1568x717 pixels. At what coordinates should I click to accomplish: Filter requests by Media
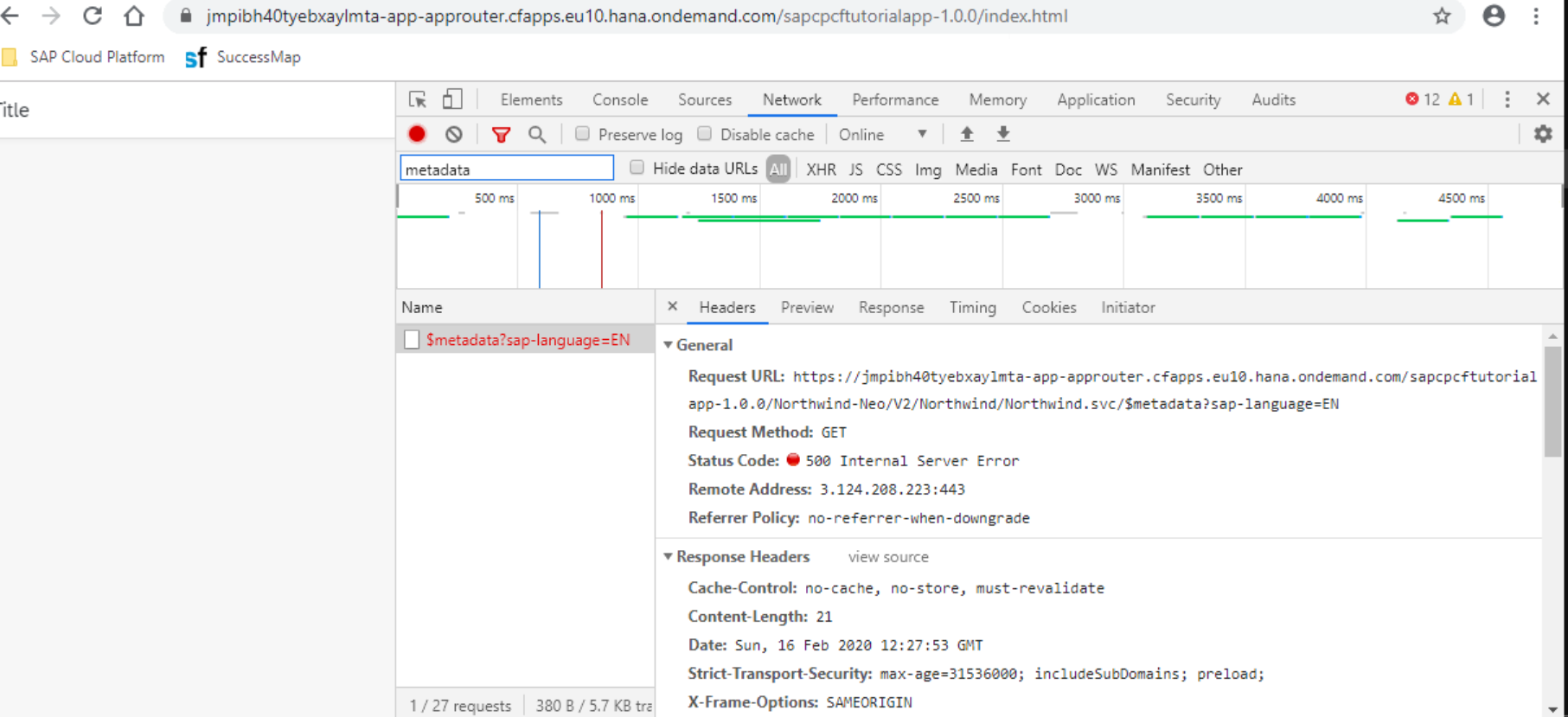pos(976,170)
